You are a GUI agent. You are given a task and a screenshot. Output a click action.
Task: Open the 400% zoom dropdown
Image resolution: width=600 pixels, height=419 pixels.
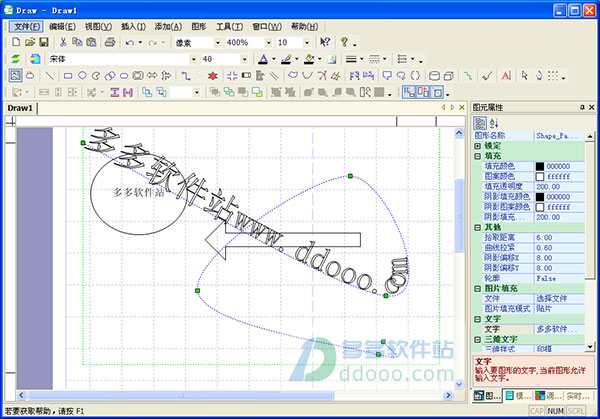(x=269, y=42)
